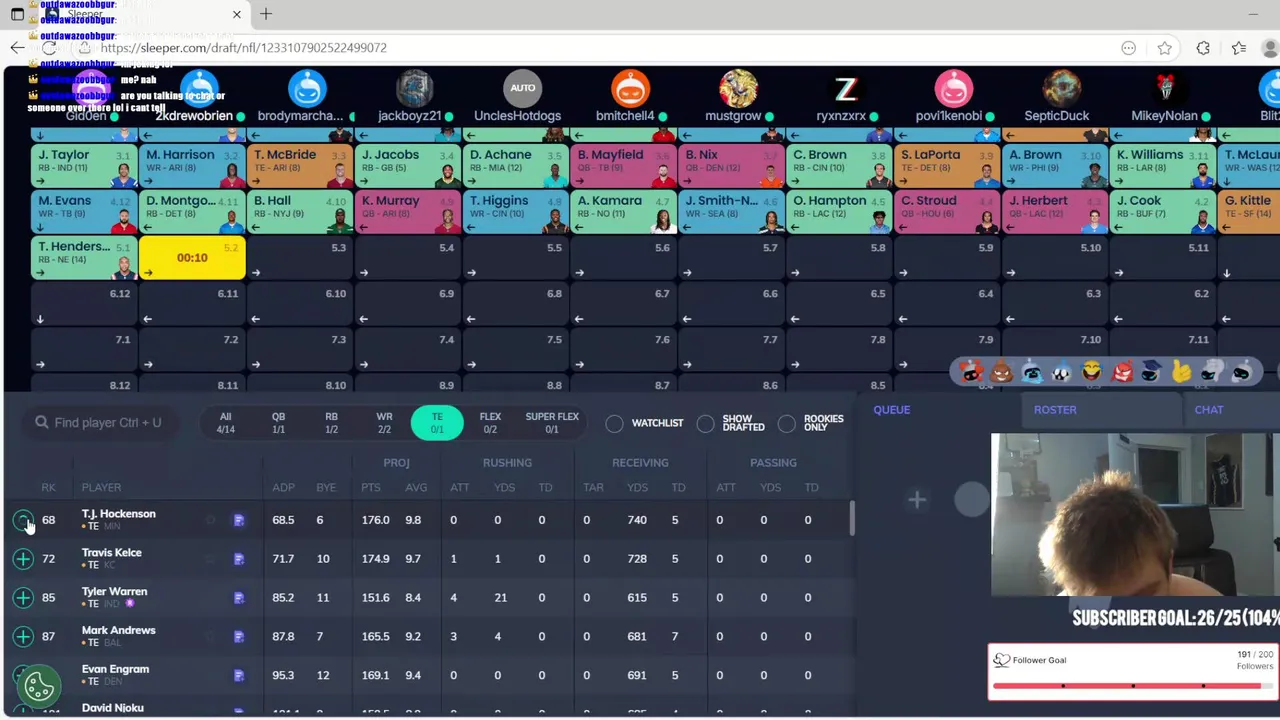Open brodymarcha's blue robot avatar
1280x720 pixels.
pos(307,88)
